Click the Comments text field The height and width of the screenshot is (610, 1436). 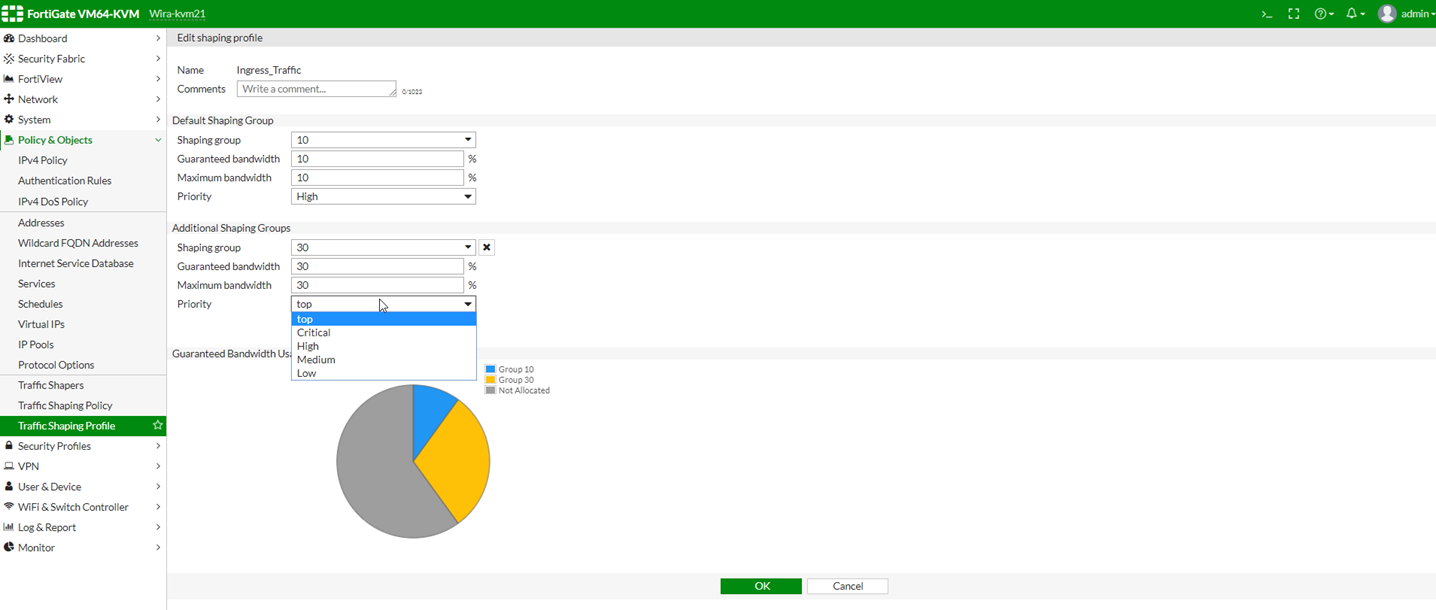(x=316, y=89)
